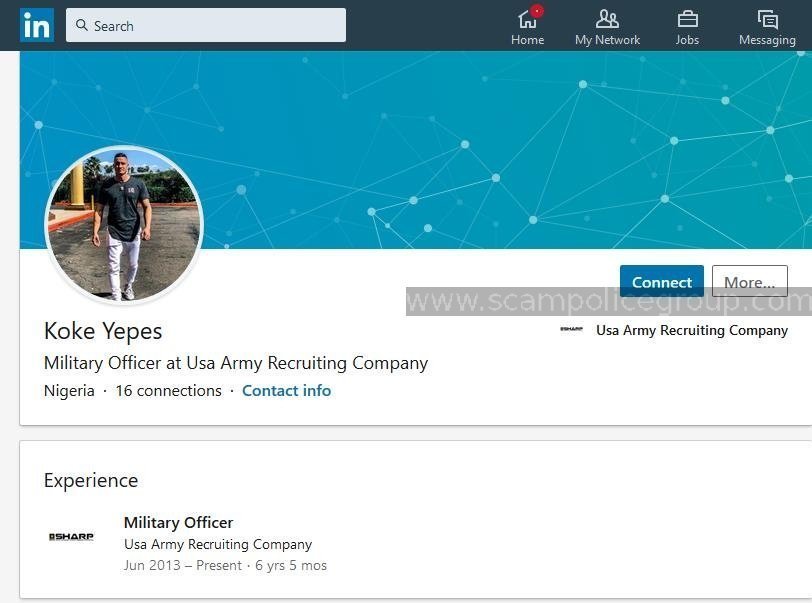Image resolution: width=812 pixels, height=603 pixels.
Task: Click the SHARP logo in the Experience section
Action: 71,537
